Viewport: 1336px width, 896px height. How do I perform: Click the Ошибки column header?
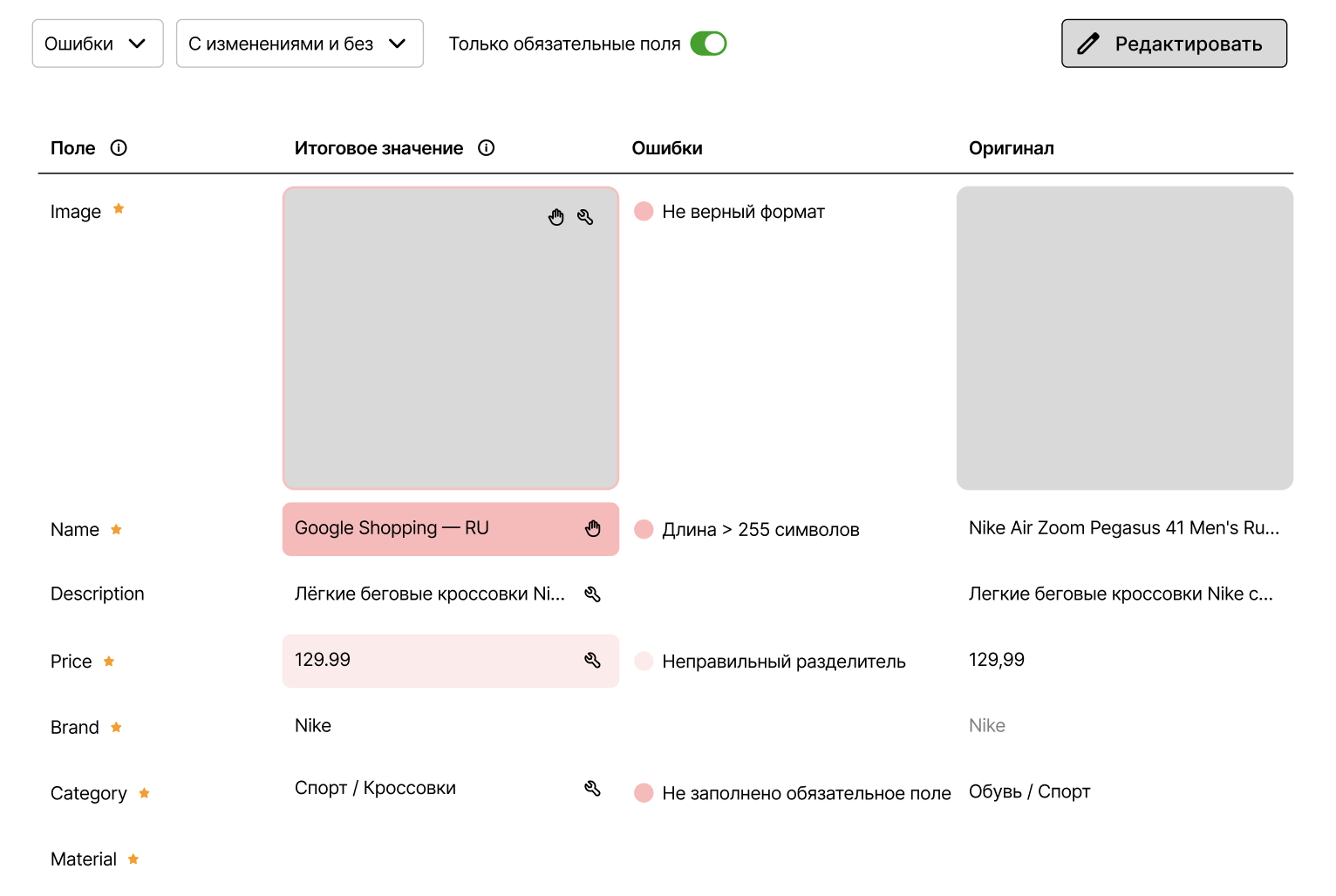[667, 148]
